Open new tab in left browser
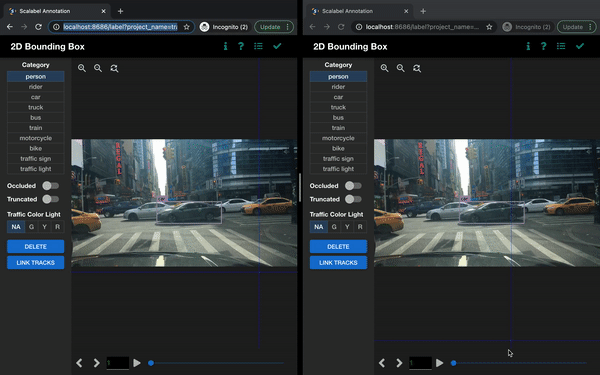Viewport: 600px width, 375px height. click(x=121, y=11)
